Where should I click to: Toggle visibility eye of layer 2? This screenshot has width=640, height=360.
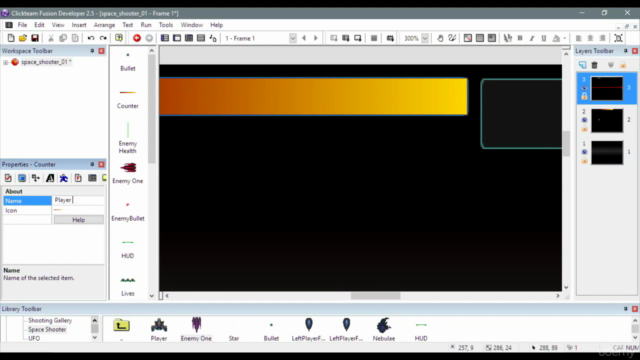(584, 120)
